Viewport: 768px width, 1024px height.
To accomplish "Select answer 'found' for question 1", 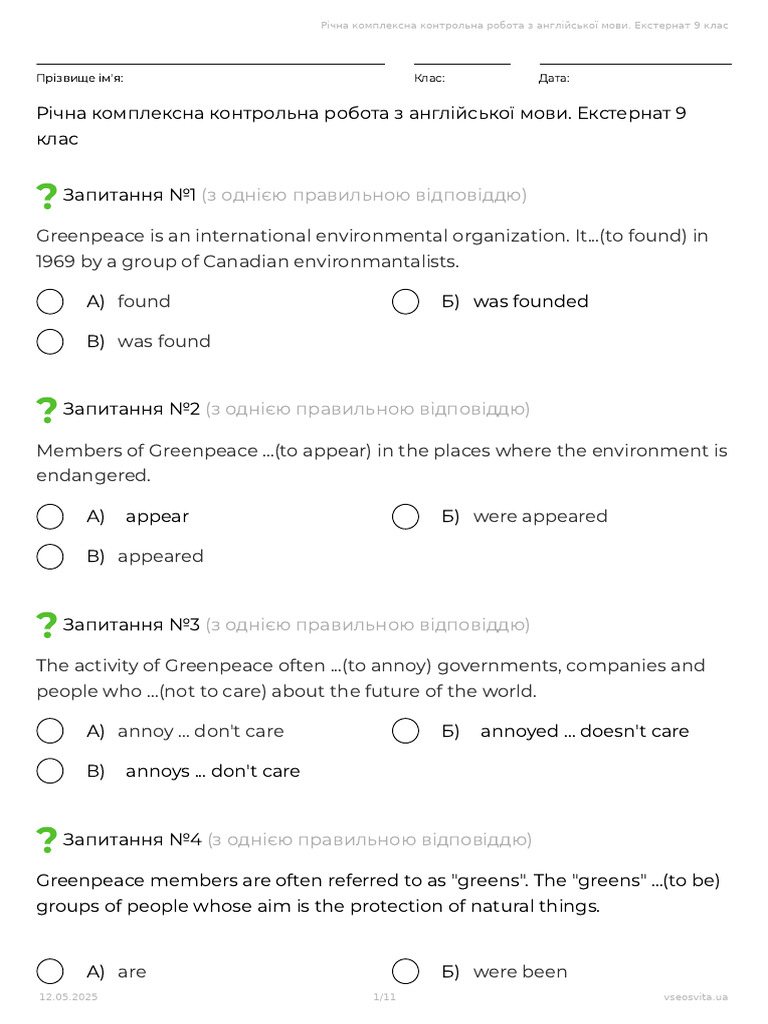I will 50,302.
